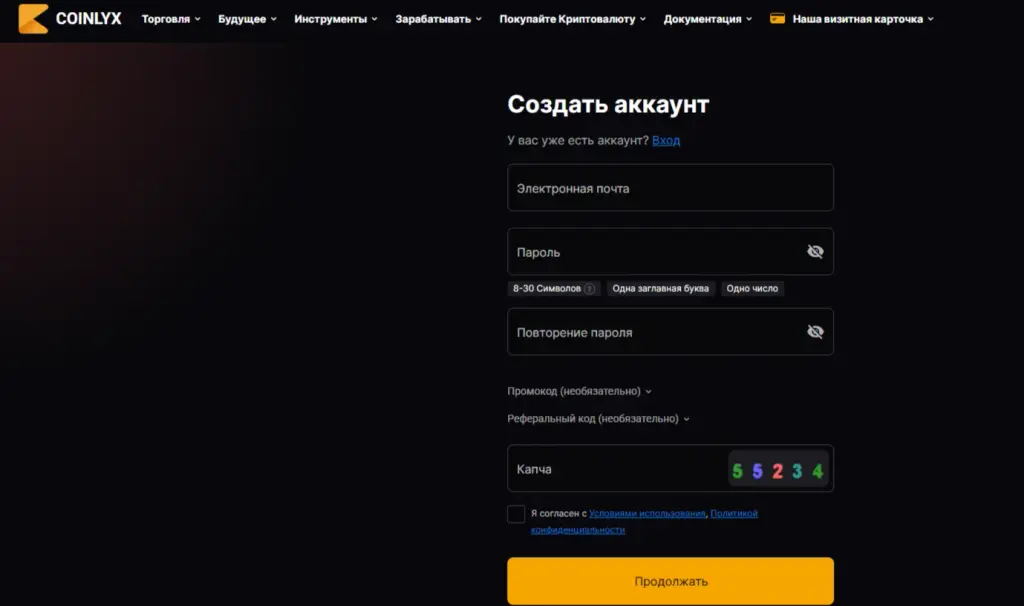Open the Инструменты menu
This screenshot has height=606, width=1024.
336,19
